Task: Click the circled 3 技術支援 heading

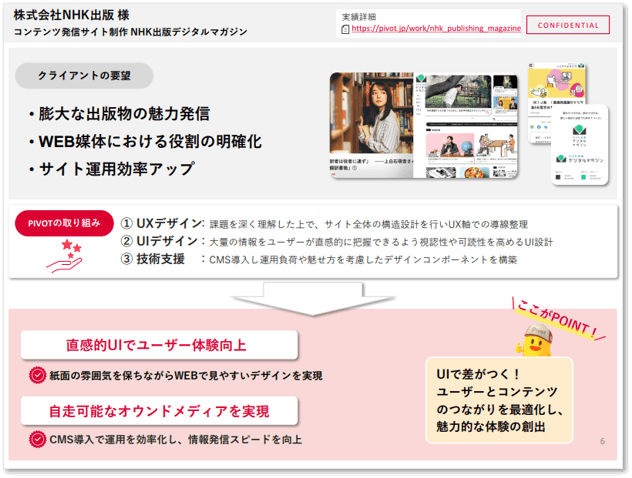Action: tap(153, 259)
